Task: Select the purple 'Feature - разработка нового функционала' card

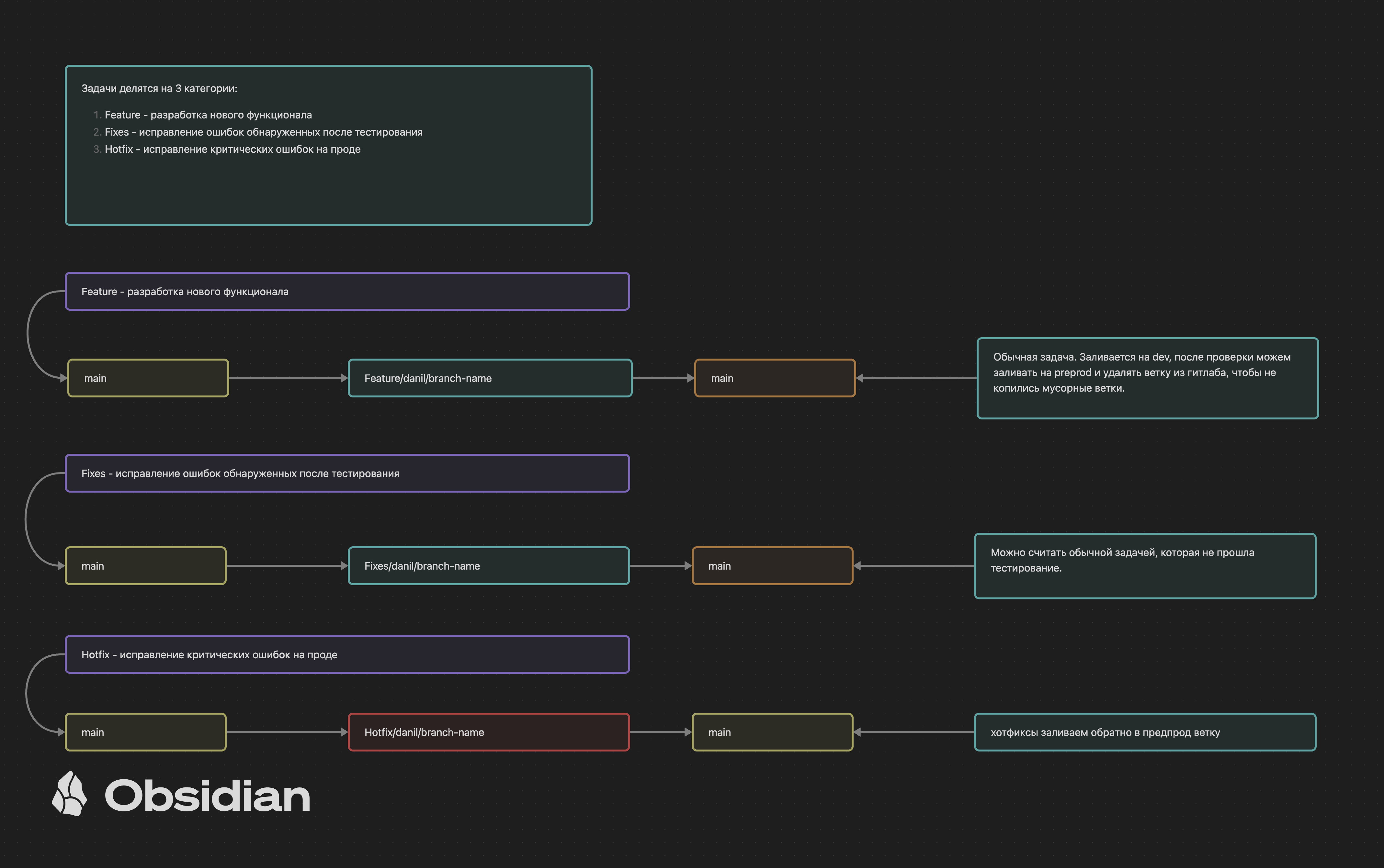Action: pos(347,292)
